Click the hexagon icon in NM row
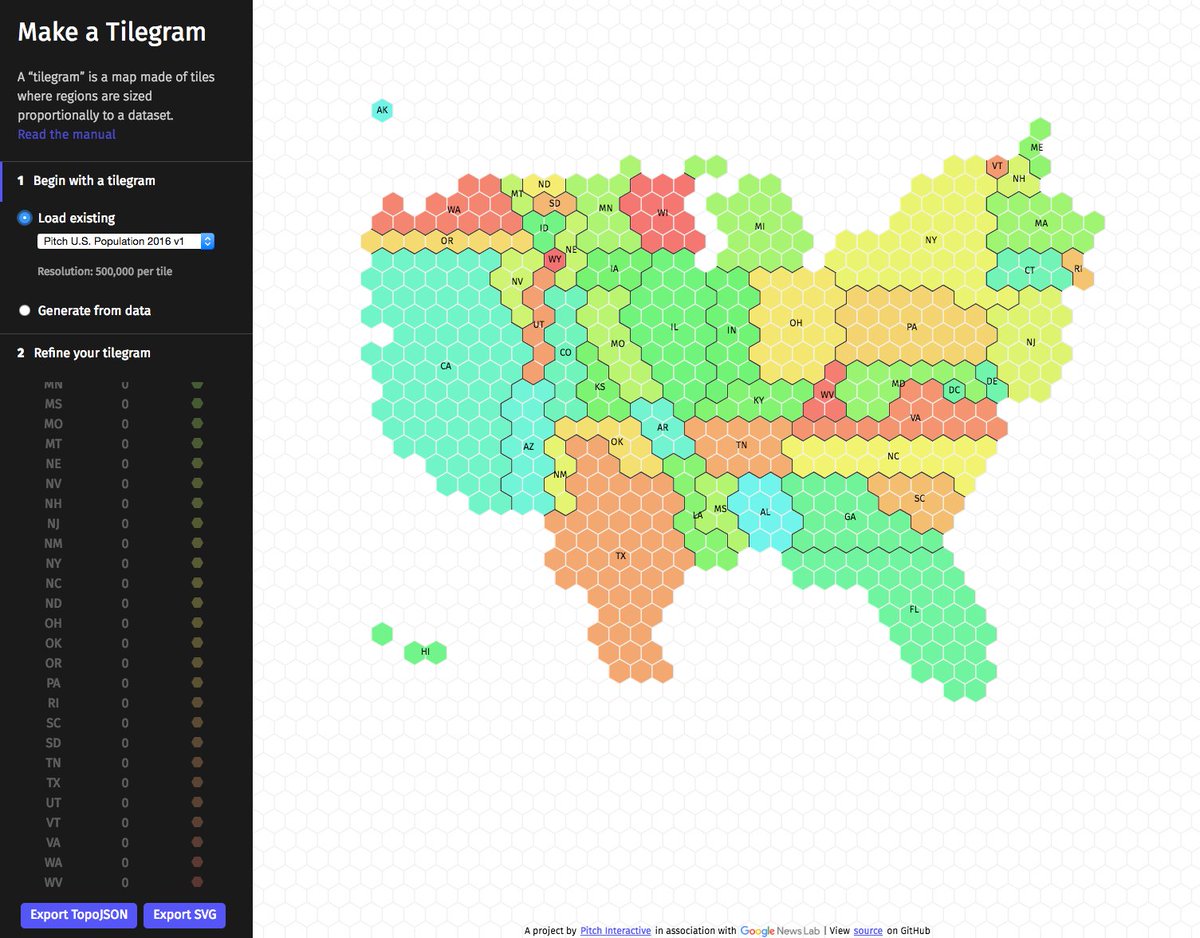The height and width of the screenshot is (938, 1200). (x=197, y=544)
